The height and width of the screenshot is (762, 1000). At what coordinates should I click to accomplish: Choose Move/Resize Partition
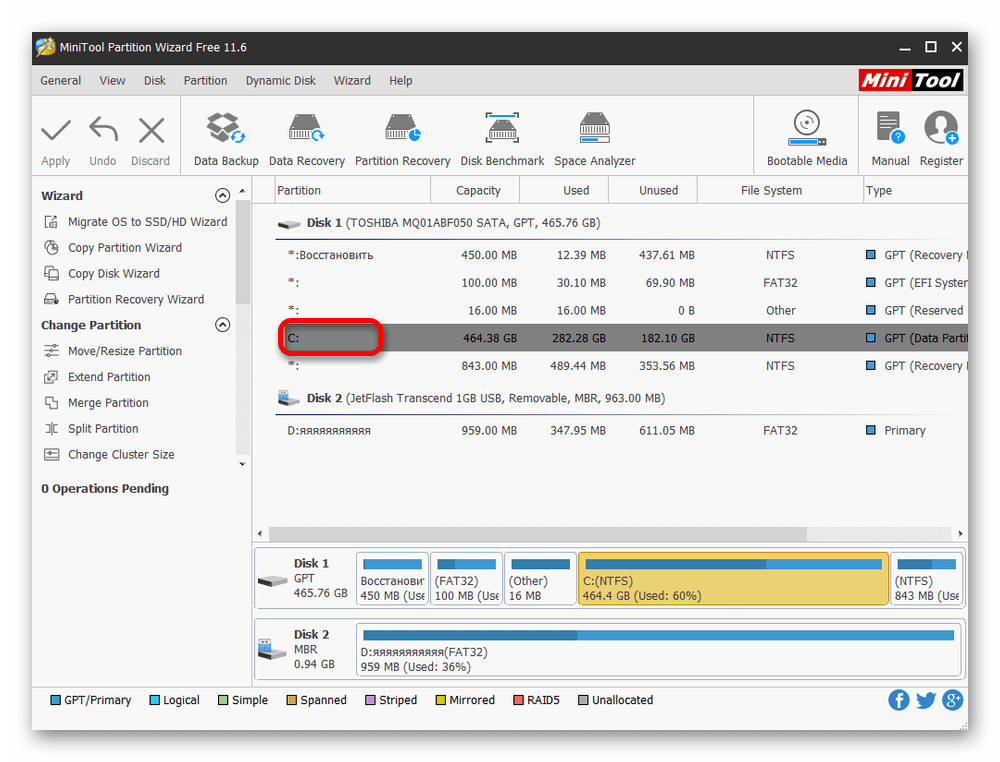pyautogui.click(x=125, y=351)
